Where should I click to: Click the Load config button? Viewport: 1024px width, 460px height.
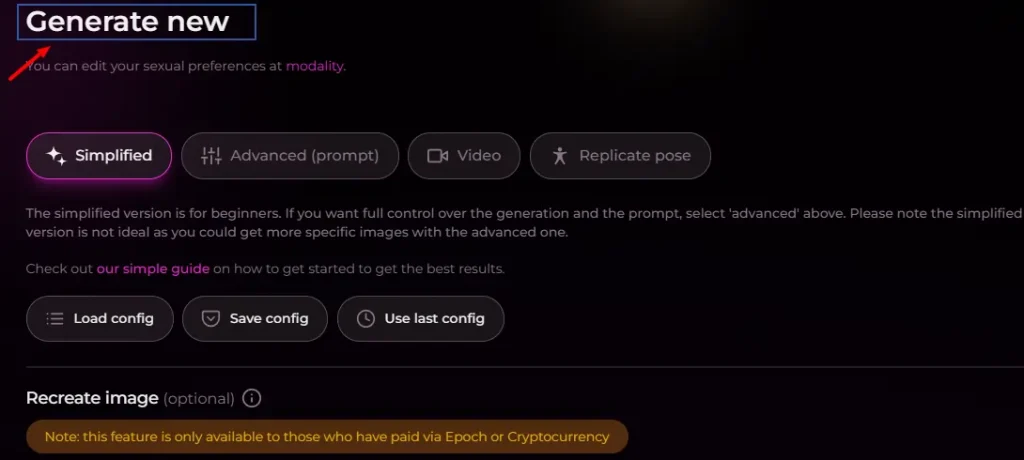point(100,319)
